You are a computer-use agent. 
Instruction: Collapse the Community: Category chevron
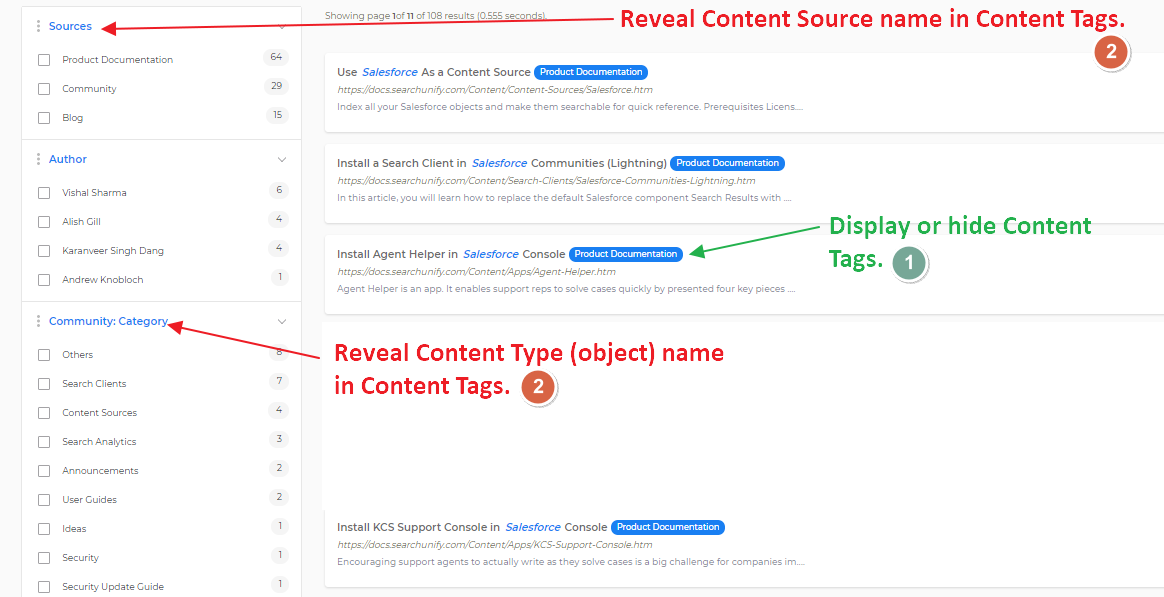[282, 321]
